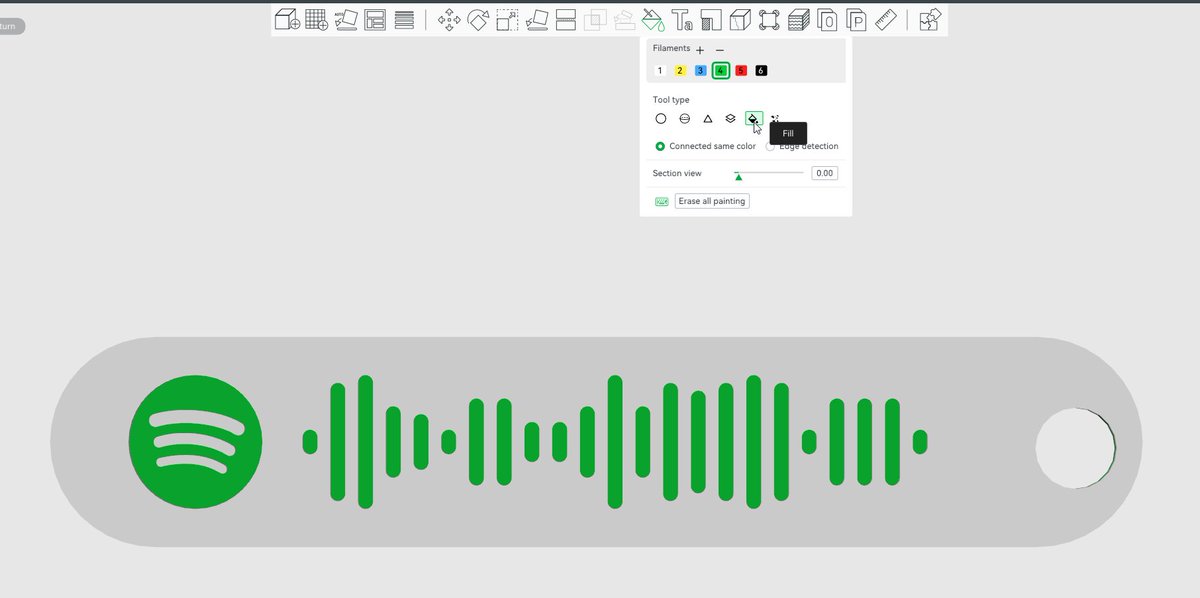Remove a filament with the minus button

pos(720,50)
